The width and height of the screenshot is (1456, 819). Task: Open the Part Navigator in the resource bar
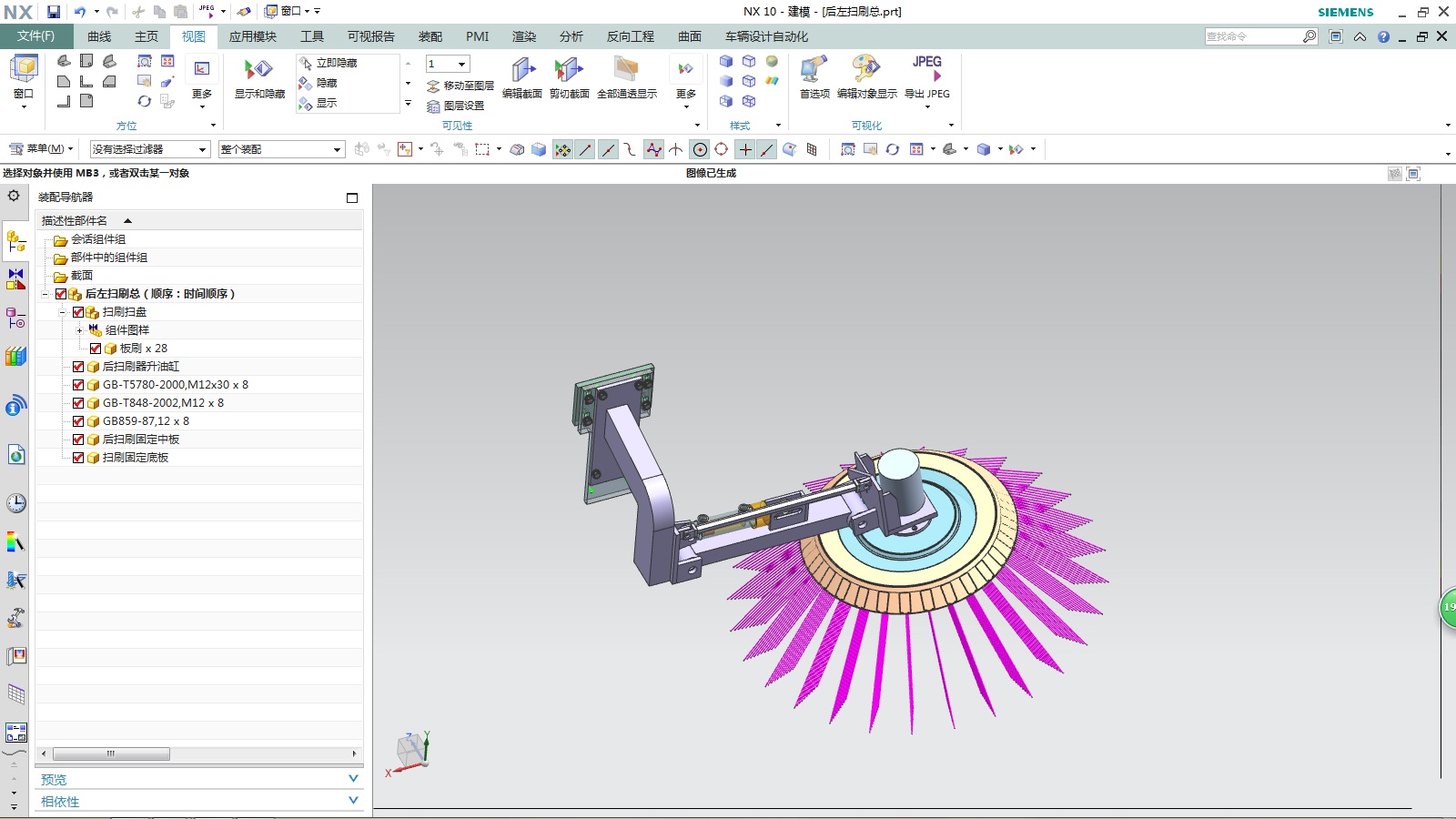(16, 318)
